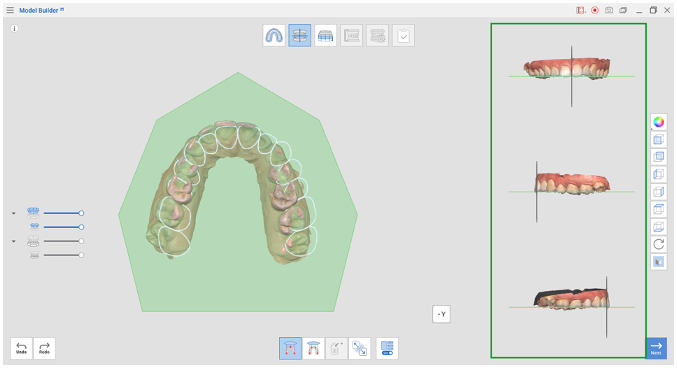Click the multi-window capture icon in title bar
This screenshot has width=677, height=368.
click(623, 10)
